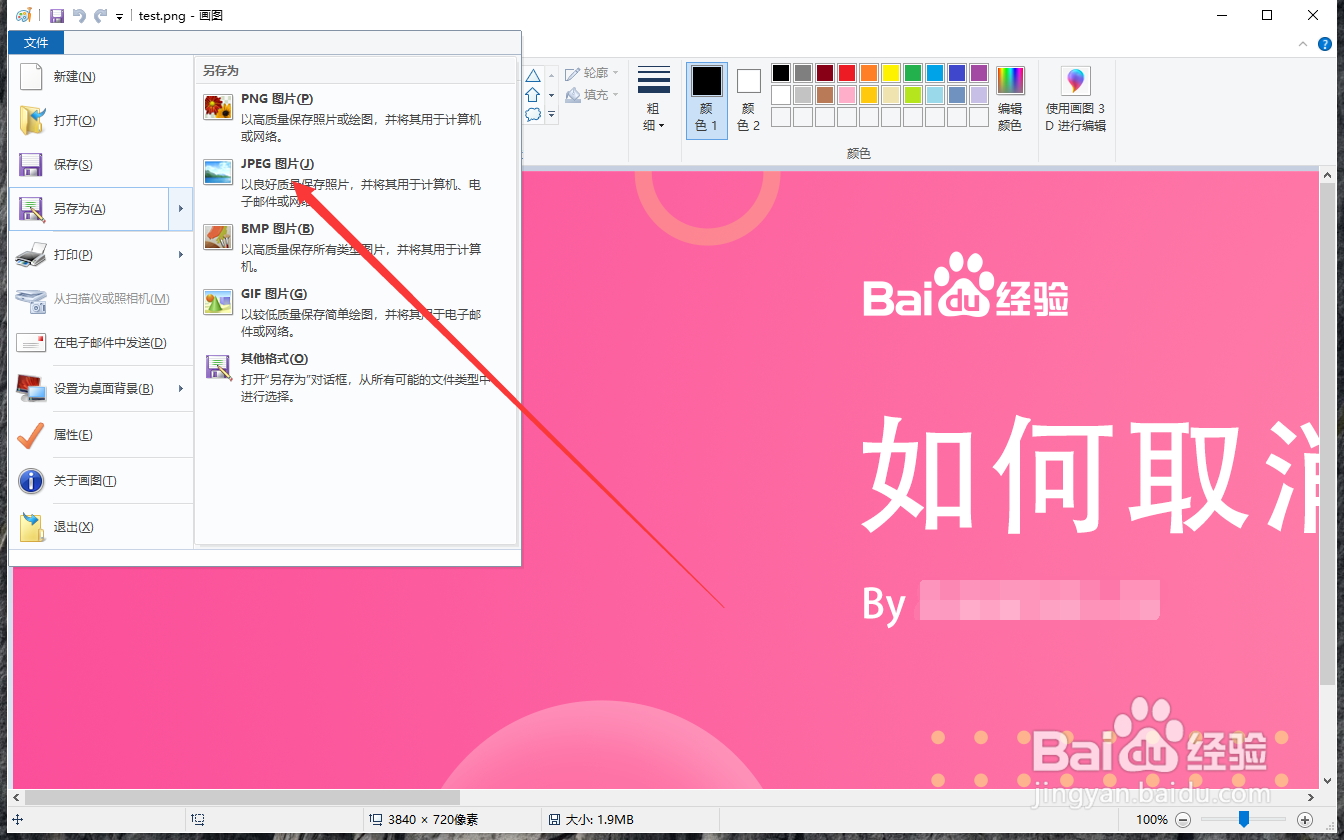Viewport: 1344px width, 840px height.
Task: Click the 大小: 1.9MB file size readout
Action: pyautogui.click(x=598, y=820)
